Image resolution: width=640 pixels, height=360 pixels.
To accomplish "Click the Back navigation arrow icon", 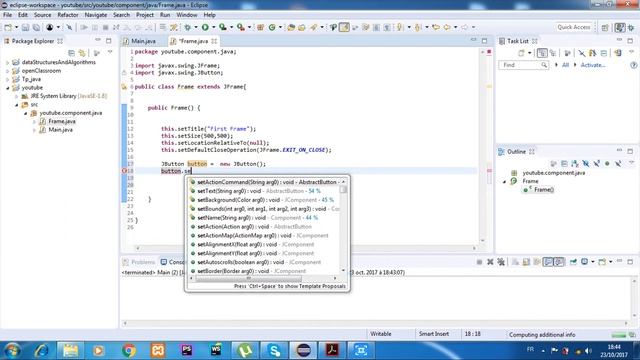I will (x=447, y=27).
